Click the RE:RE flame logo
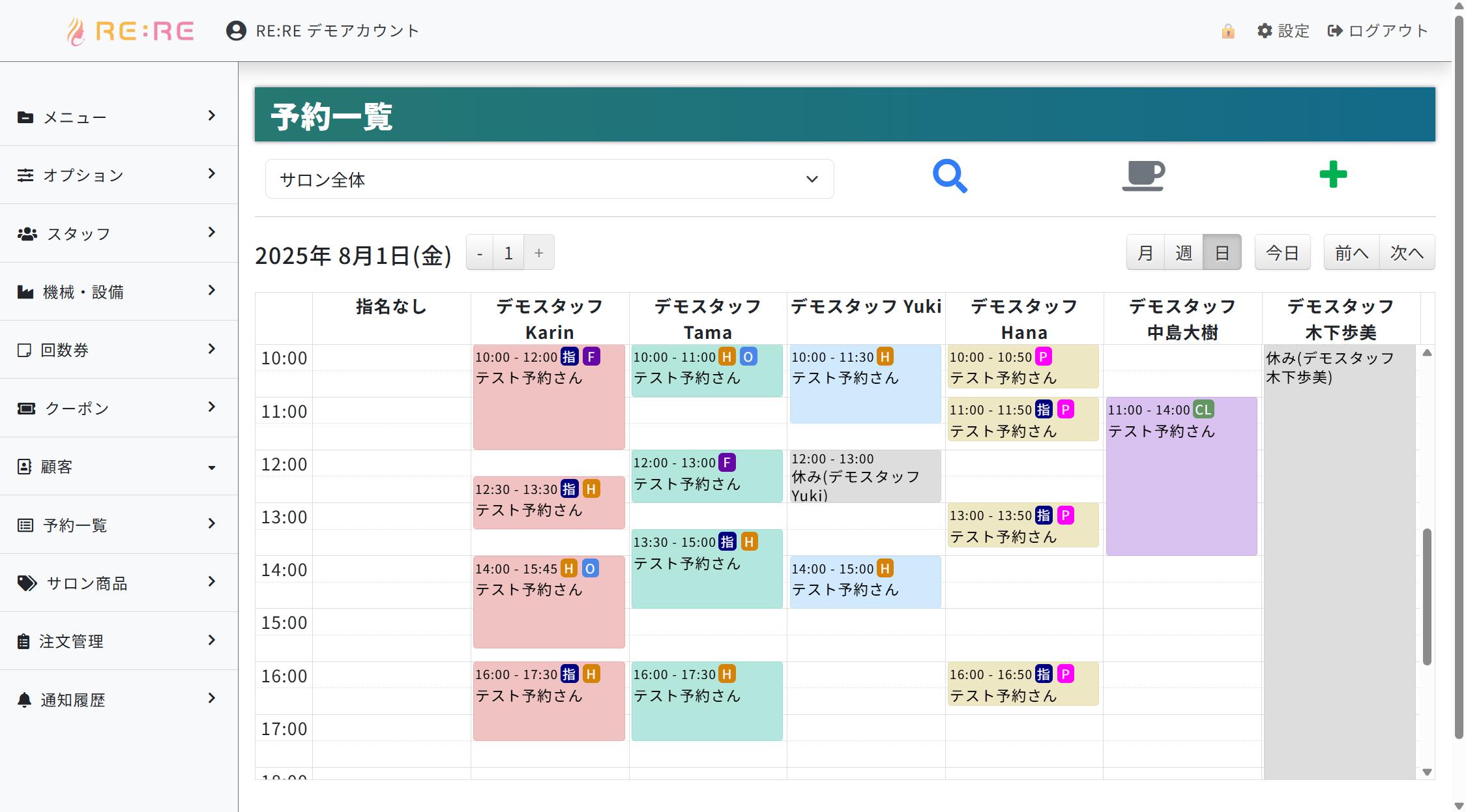The height and width of the screenshot is (812, 1466). [x=76, y=31]
